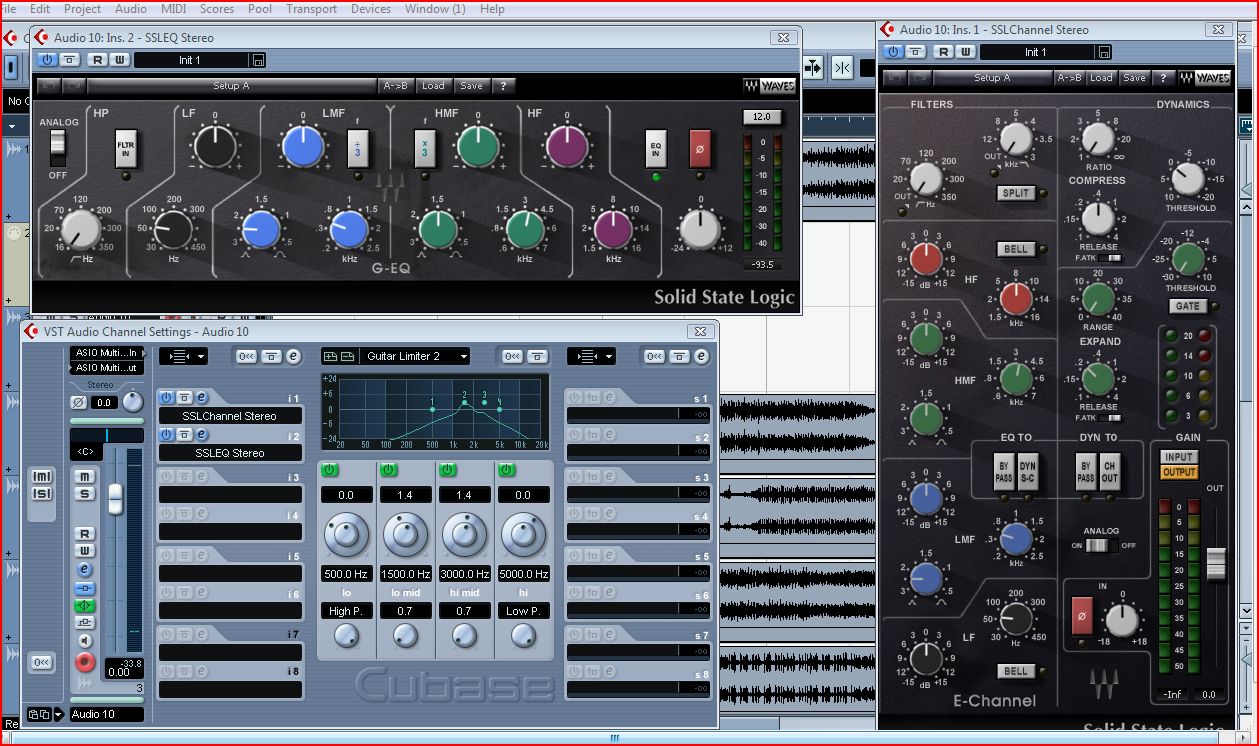1259x746 pixels.
Task: Click the lo band 500.0 Hz frequency field
Action: (346, 574)
